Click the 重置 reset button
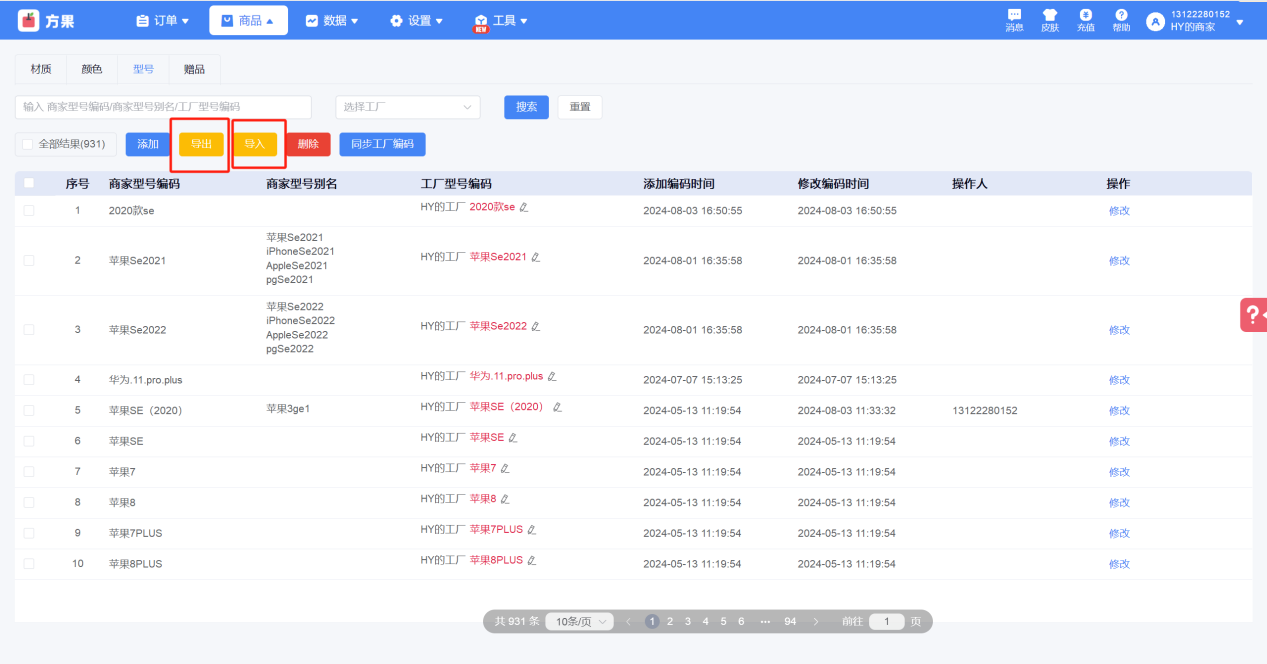 pos(580,107)
